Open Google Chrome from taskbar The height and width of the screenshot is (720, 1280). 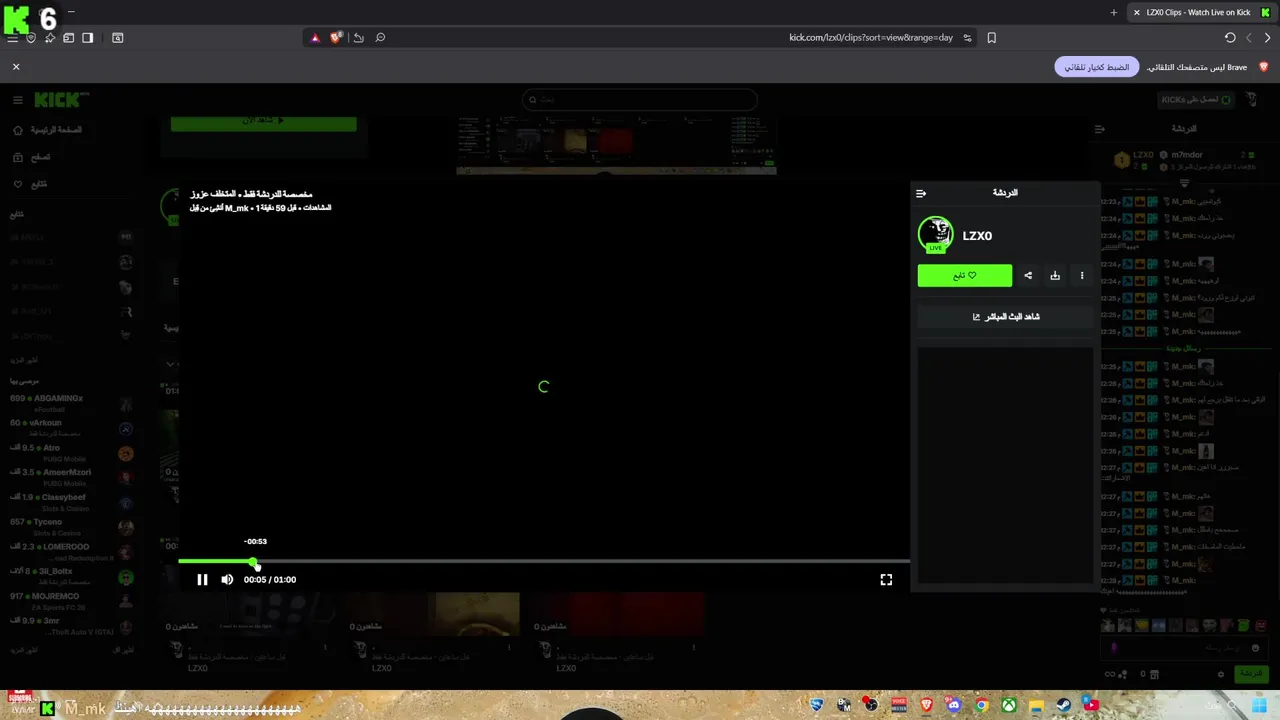tap(982, 705)
